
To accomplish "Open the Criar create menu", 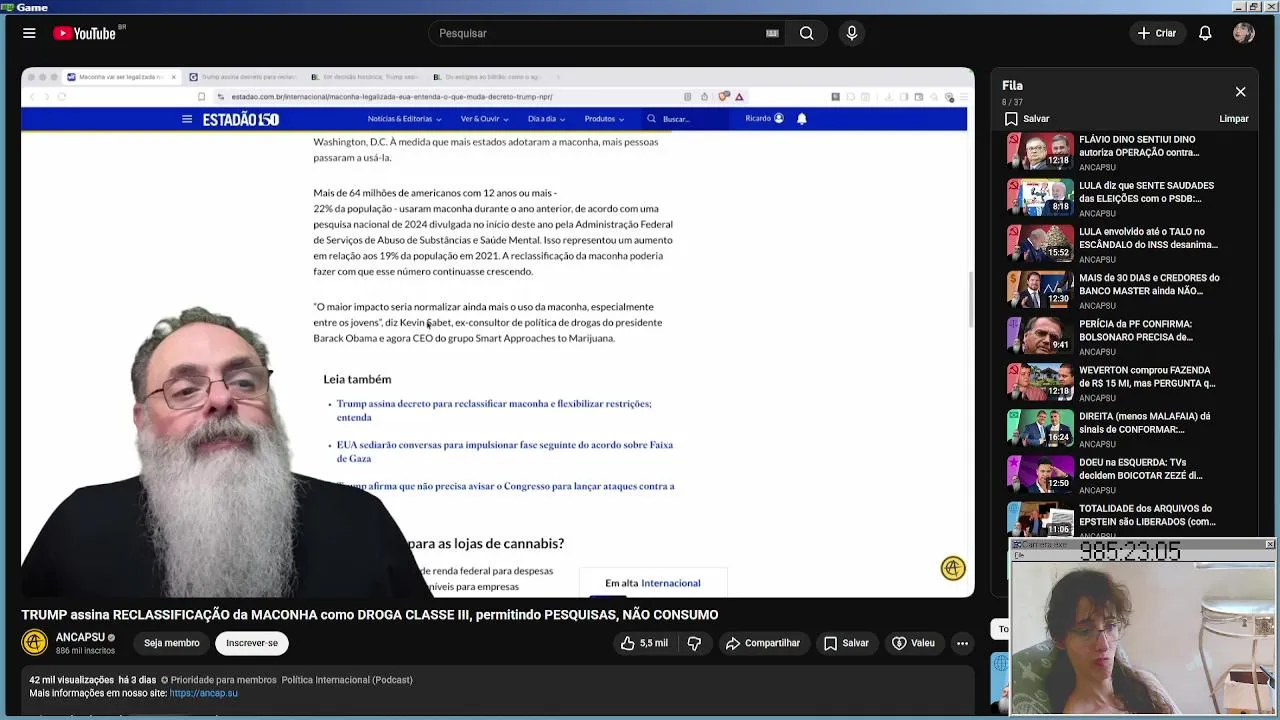I will pos(1157,33).
